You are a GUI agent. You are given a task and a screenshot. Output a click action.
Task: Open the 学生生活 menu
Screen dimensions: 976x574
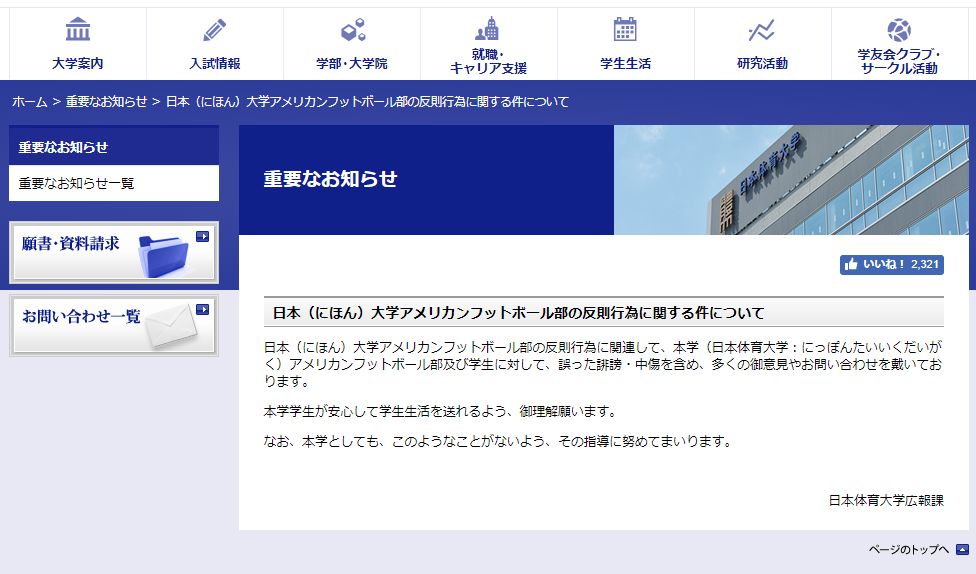point(626,44)
